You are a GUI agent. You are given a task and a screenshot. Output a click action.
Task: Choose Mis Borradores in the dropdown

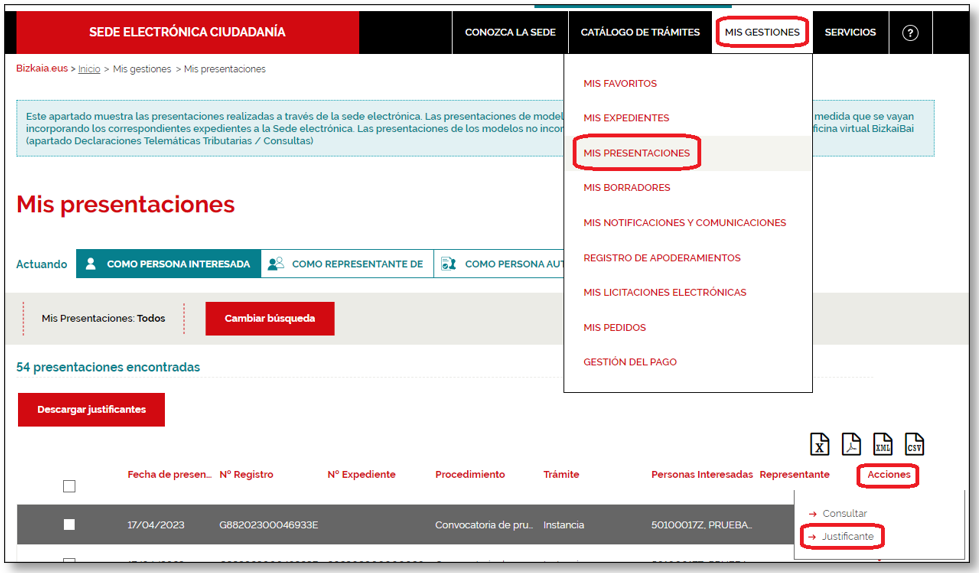click(627, 187)
